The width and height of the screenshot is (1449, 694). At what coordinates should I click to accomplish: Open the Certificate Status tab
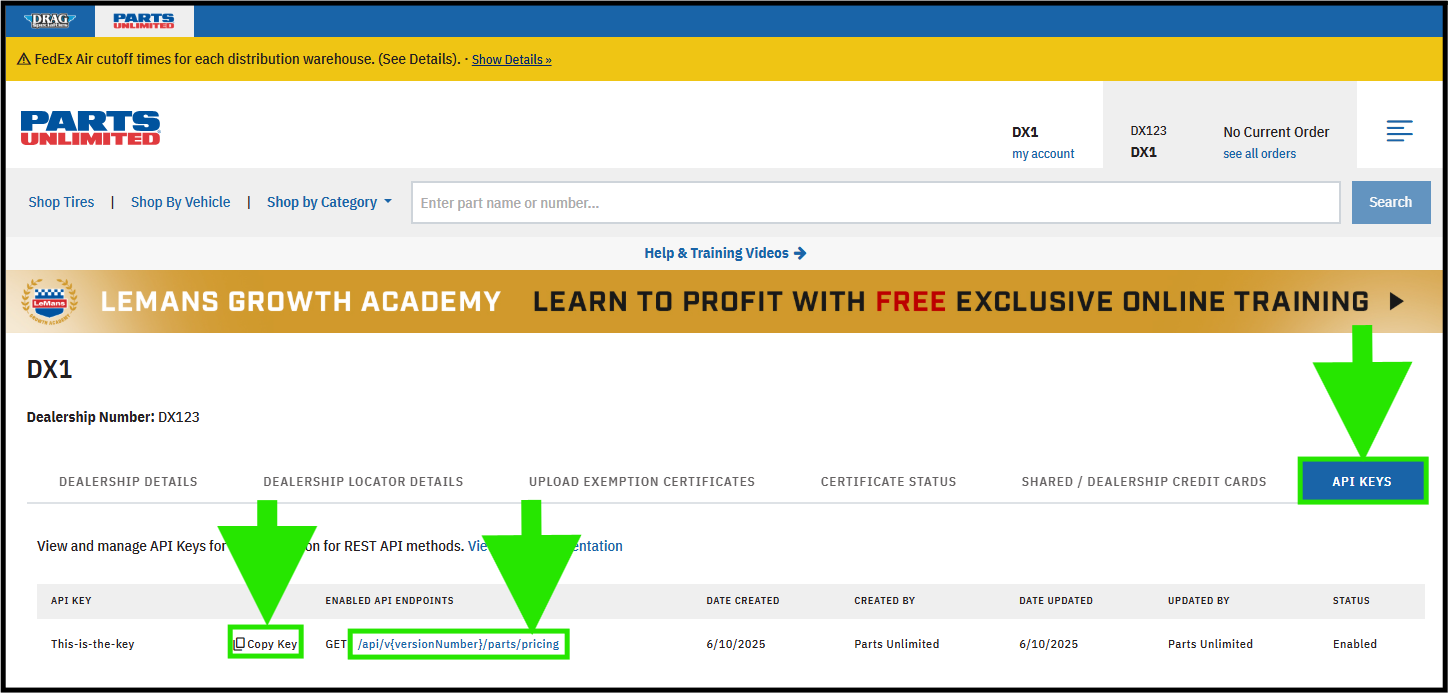pos(888,482)
